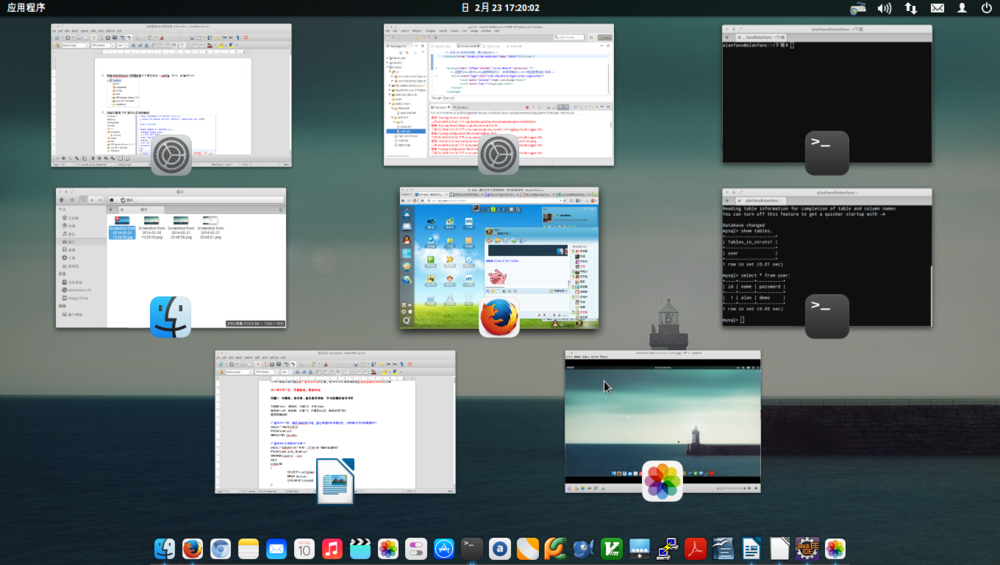This screenshot has width=1000, height=565.
Task: Open the red PDF reader in dock
Action: pyautogui.click(x=695, y=549)
